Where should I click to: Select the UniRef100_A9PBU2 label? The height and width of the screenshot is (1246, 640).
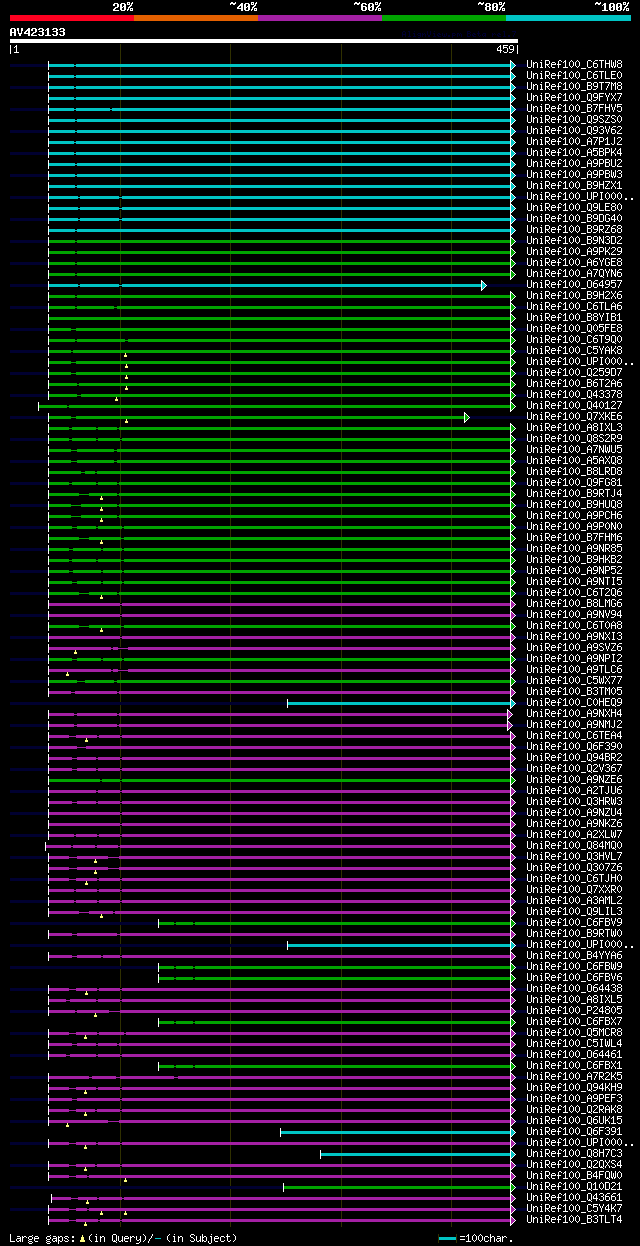click(x=574, y=163)
